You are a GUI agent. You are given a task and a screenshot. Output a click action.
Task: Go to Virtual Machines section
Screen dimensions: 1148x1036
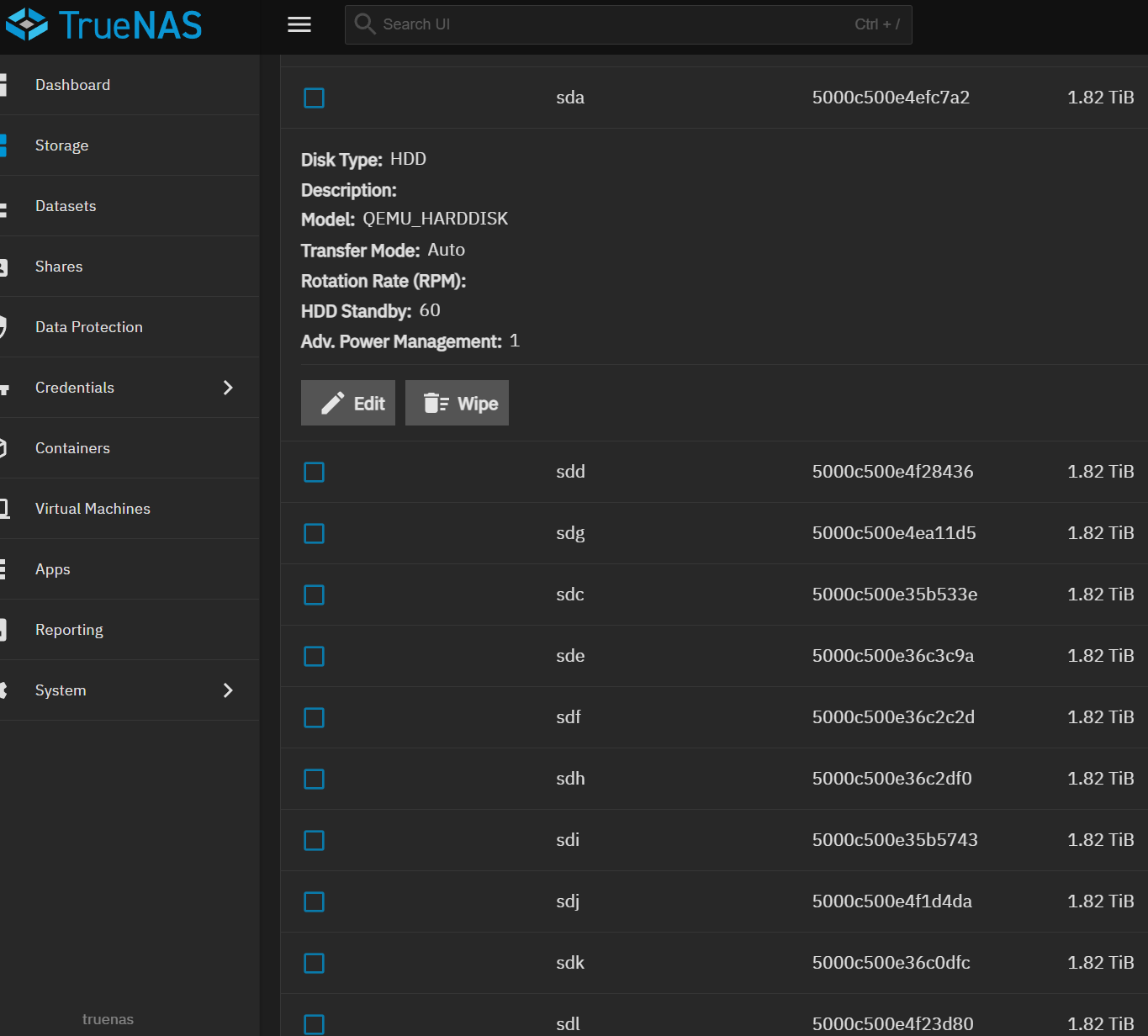93,509
